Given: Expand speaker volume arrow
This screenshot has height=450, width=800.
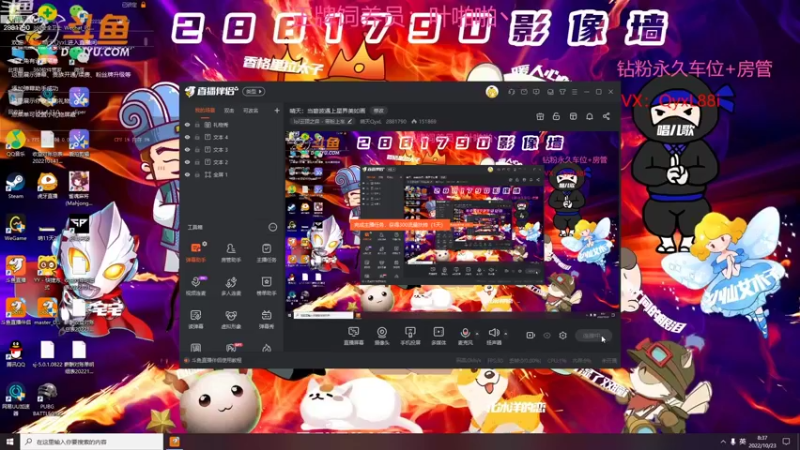Looking at the screenshot, I should tap(506, 334).
